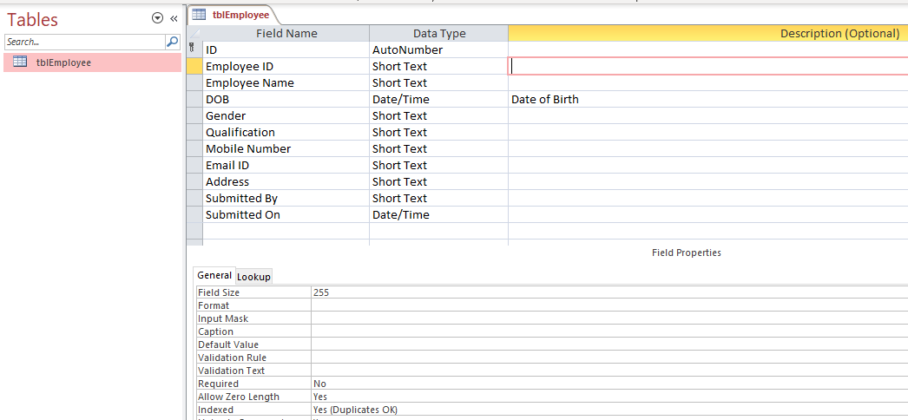This screenshot has width=908, height=420.
Task: Focus the navigation Search box
Action: coord(85,42)
